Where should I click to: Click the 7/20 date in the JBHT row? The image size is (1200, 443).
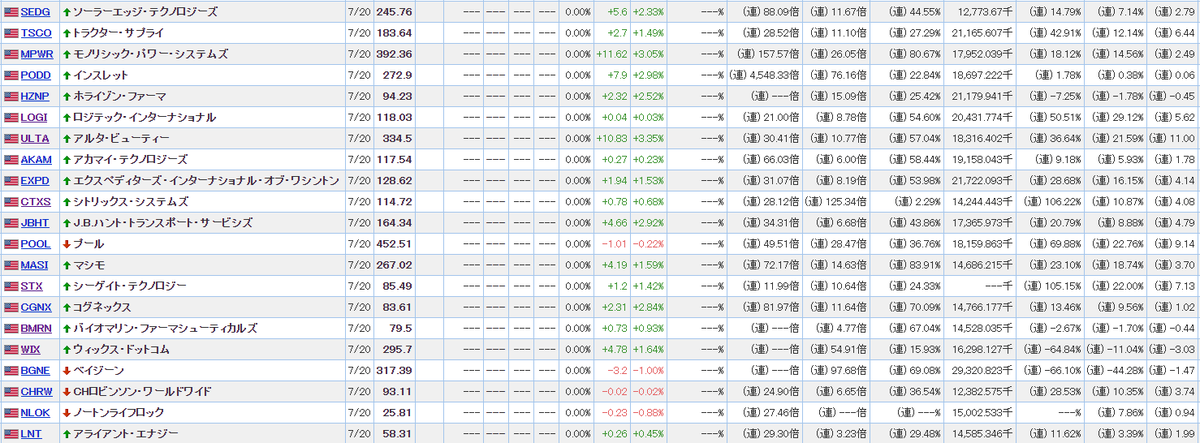click(357, 223)
